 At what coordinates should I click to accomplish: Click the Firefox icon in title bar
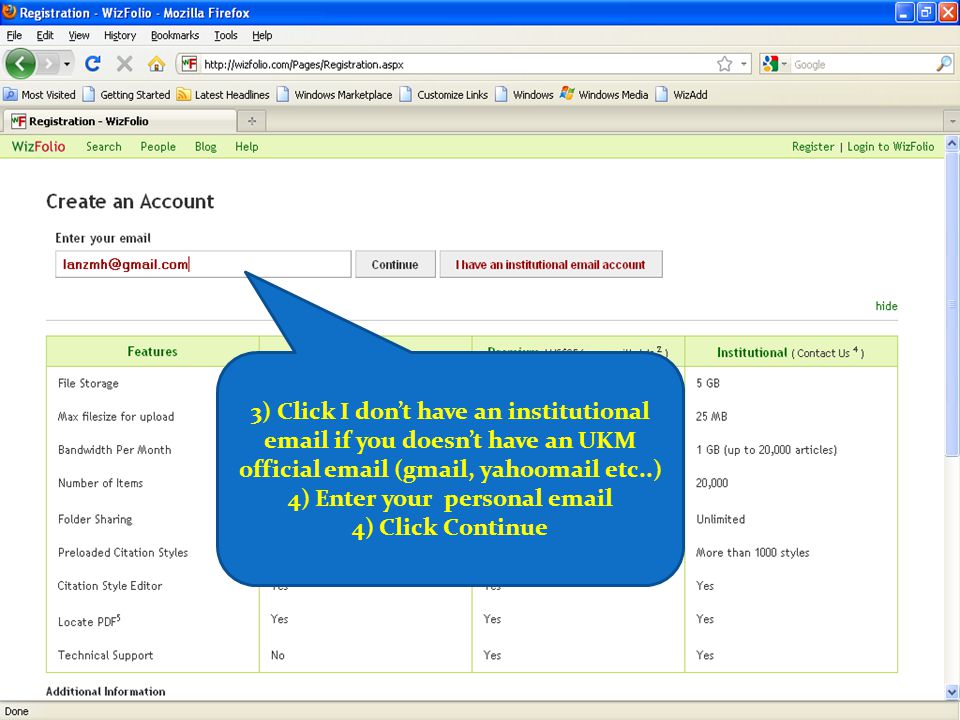pos(9,12)
